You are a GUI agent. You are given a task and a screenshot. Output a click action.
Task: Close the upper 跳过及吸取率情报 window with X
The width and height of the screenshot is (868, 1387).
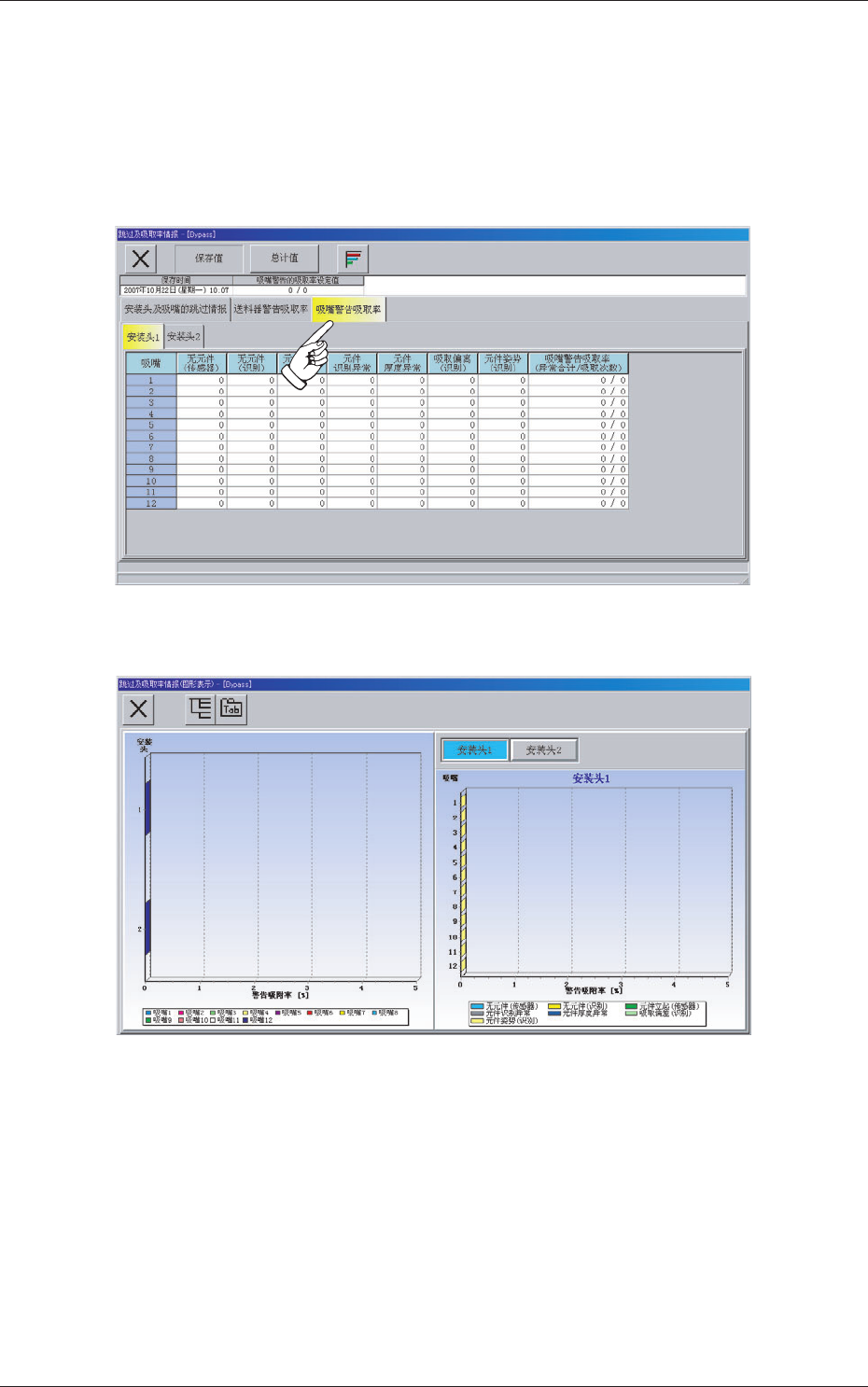(x=140, y=259)
